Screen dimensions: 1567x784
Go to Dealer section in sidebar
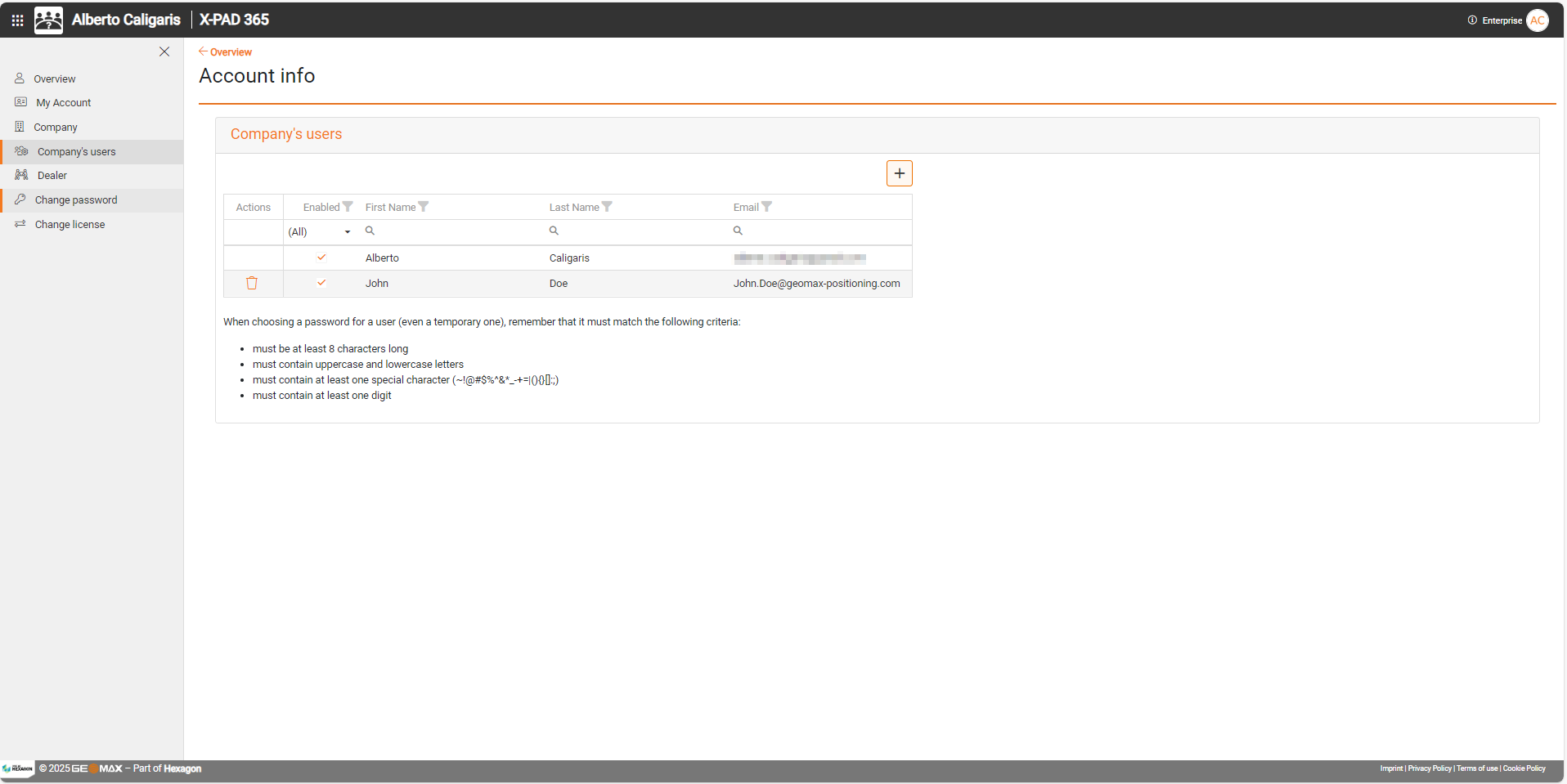tap(52, 176)
